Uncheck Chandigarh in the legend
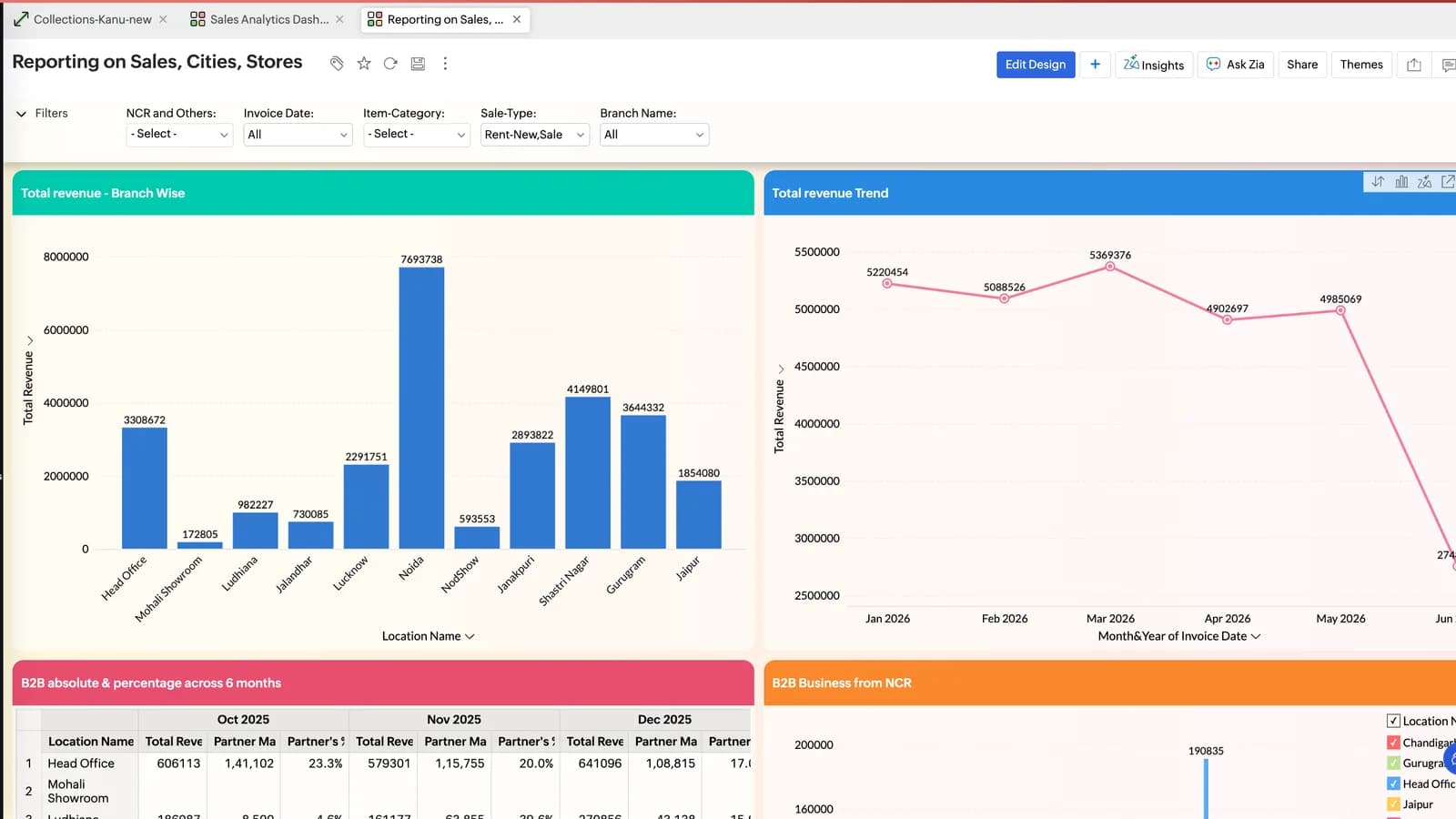 pyautogui.click(x=1393, y=743)
